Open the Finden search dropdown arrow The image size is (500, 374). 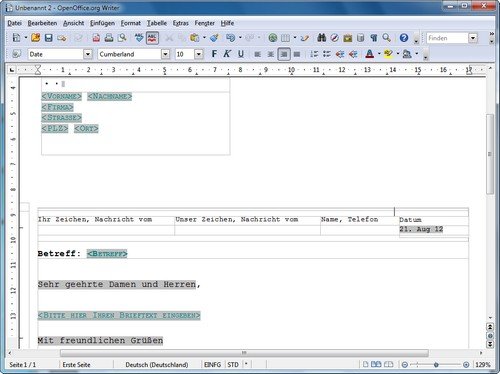click(x=473, y=38)
